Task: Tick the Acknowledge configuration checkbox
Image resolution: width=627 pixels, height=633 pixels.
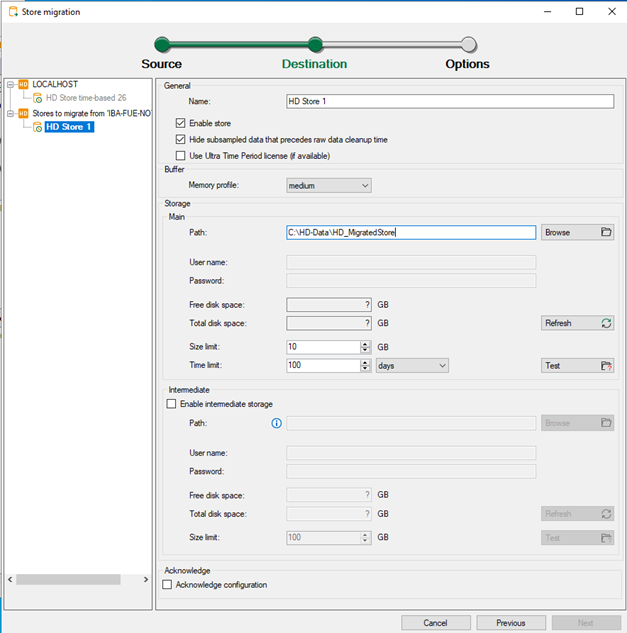Action: (168, 585)
